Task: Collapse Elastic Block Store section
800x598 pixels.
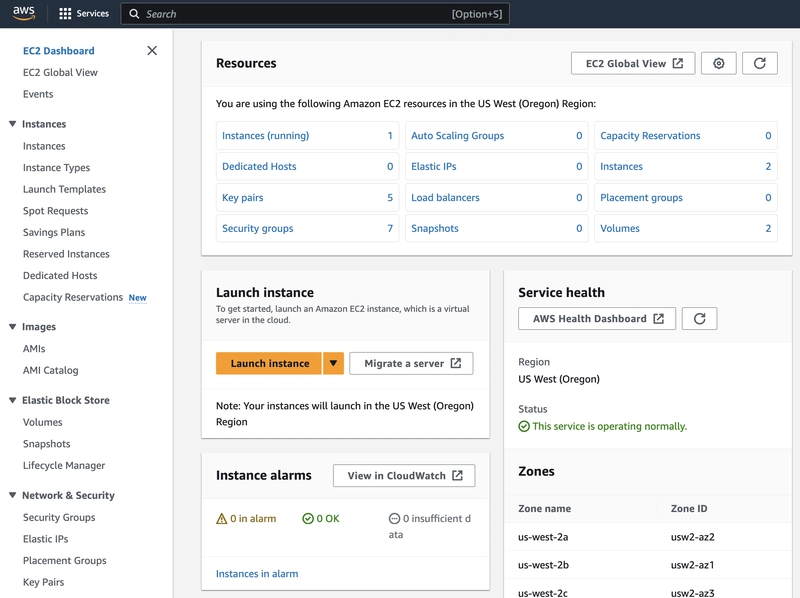Action: coord(13,400)
